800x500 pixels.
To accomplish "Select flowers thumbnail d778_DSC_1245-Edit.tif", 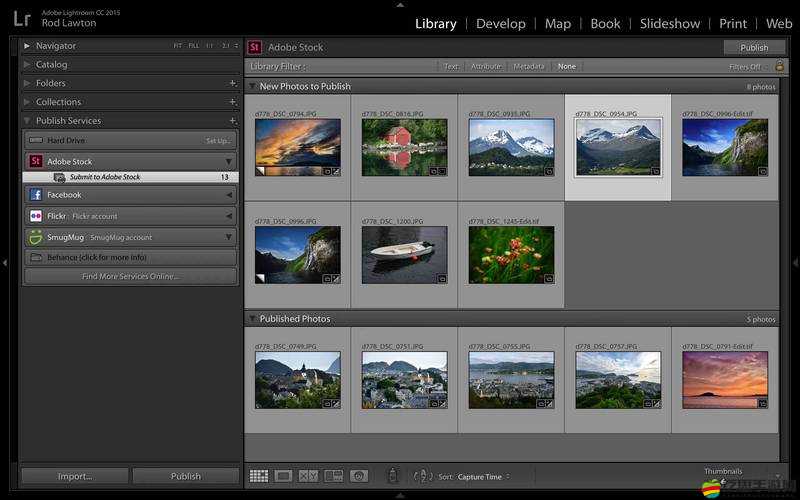I will point(511,255).
